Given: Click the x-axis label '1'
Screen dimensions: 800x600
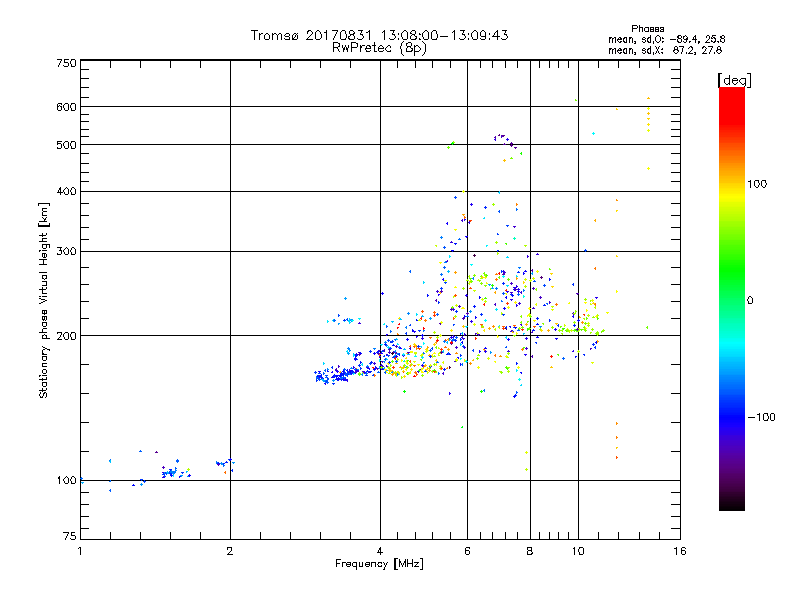Looking at the screenshot, I should 80,551.
